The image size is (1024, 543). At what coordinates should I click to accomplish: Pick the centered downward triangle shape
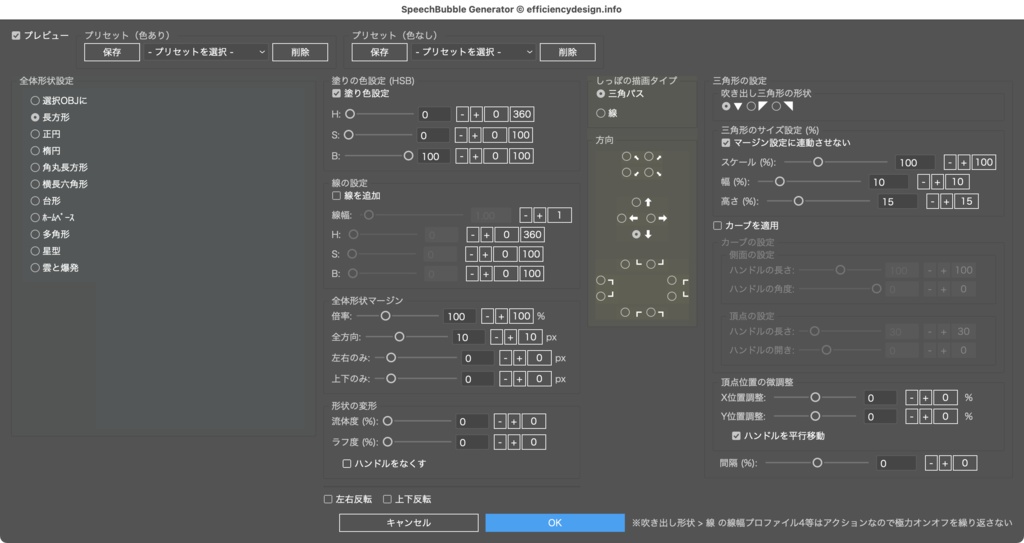tap(726, 106)
